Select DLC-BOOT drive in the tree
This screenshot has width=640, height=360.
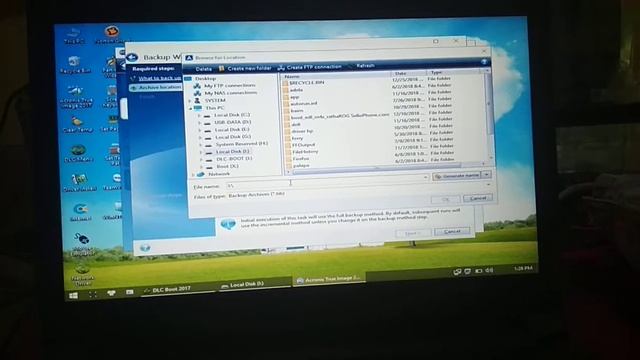click(234, 159)
